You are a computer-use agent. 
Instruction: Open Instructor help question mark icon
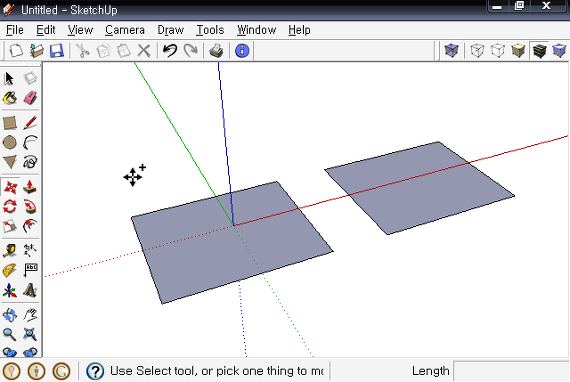tap(95, 371)
